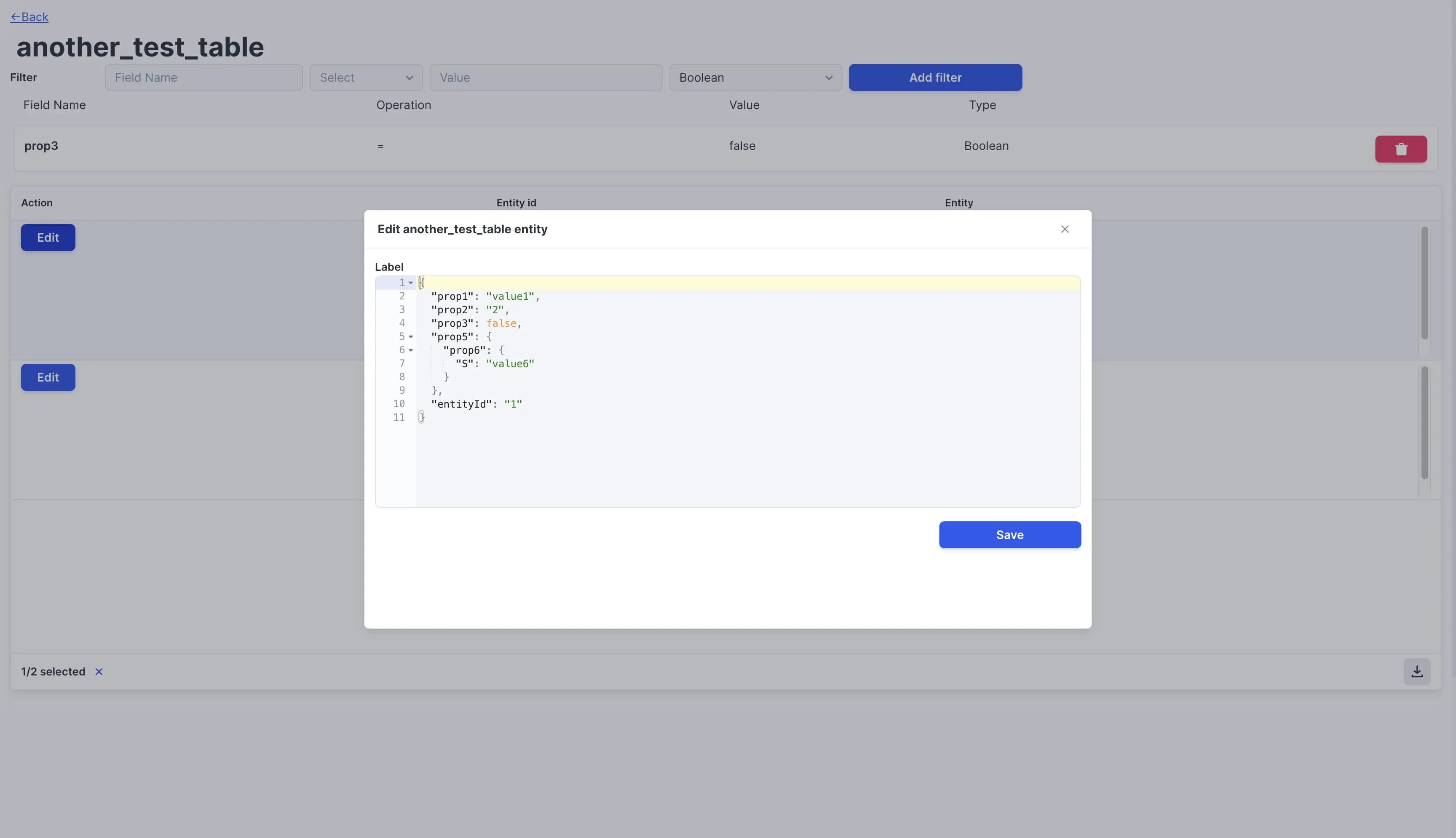Close the Edit entity dialog
1456x838 pixels.
tap(1065, 229)
